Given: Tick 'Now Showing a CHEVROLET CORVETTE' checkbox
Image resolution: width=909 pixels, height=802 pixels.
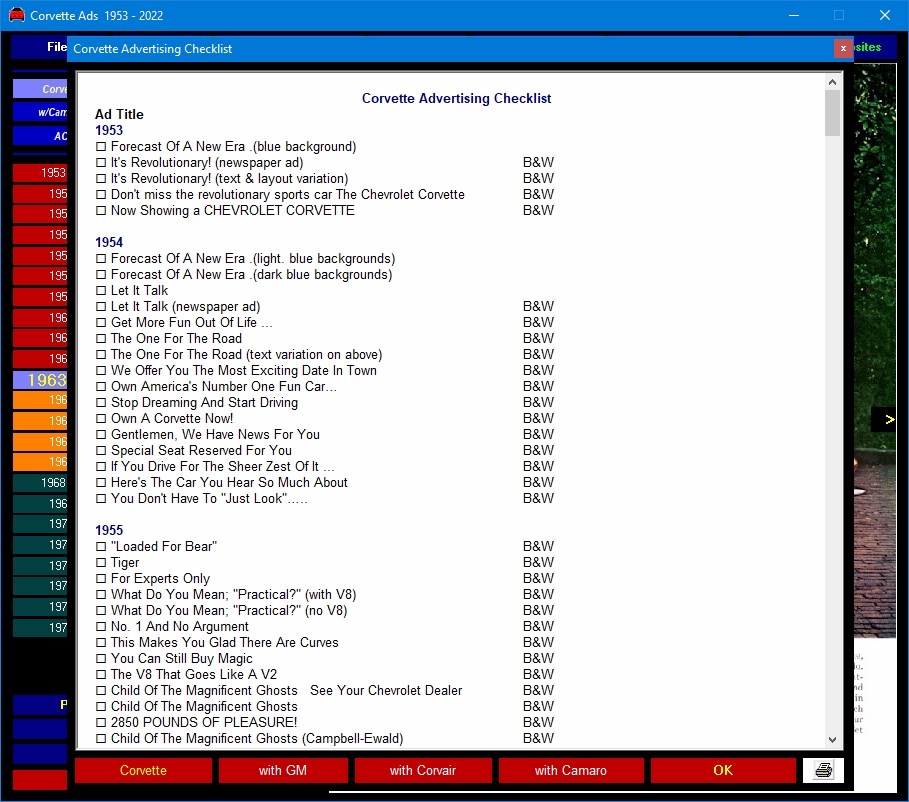Looking at the screenshot, I should (x=101, y=211).
